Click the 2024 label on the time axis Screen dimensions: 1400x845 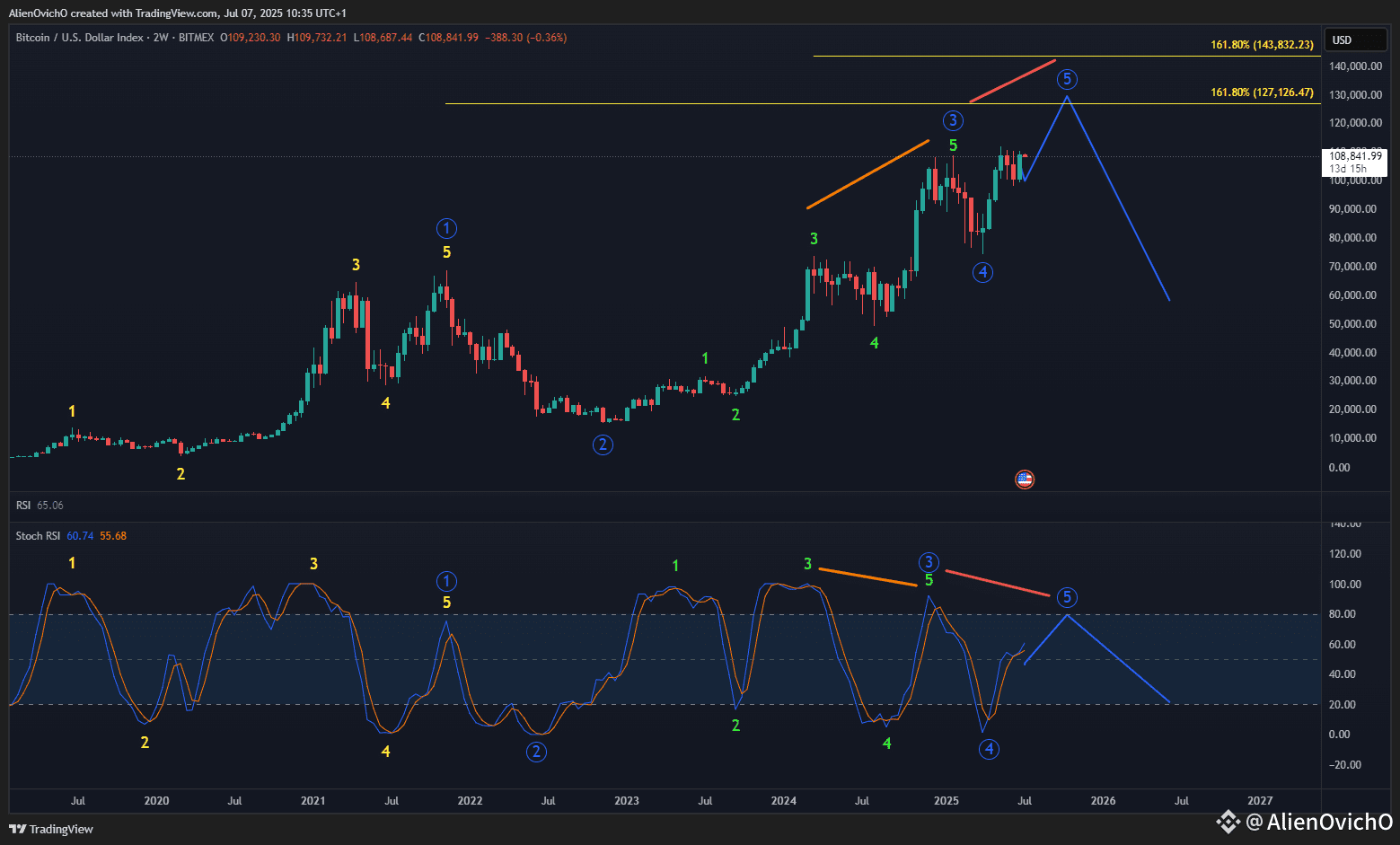coord(784,801)
